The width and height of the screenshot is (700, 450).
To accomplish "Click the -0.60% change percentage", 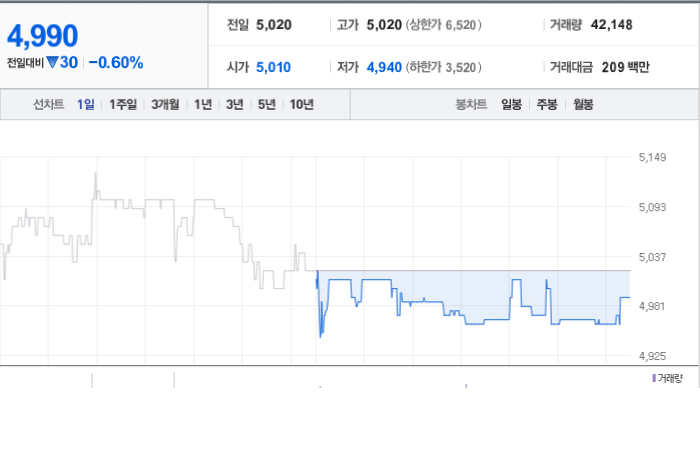I will pos(116,62).
